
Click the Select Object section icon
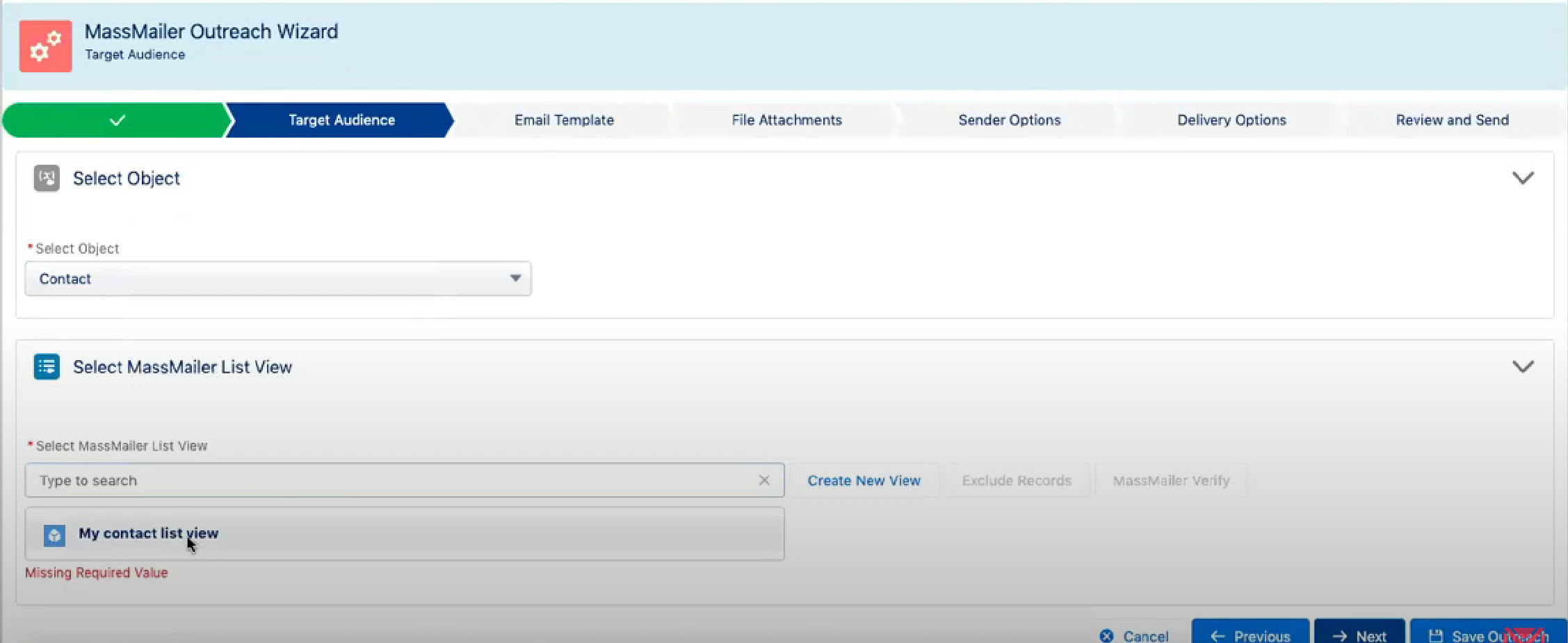(47, 179)
